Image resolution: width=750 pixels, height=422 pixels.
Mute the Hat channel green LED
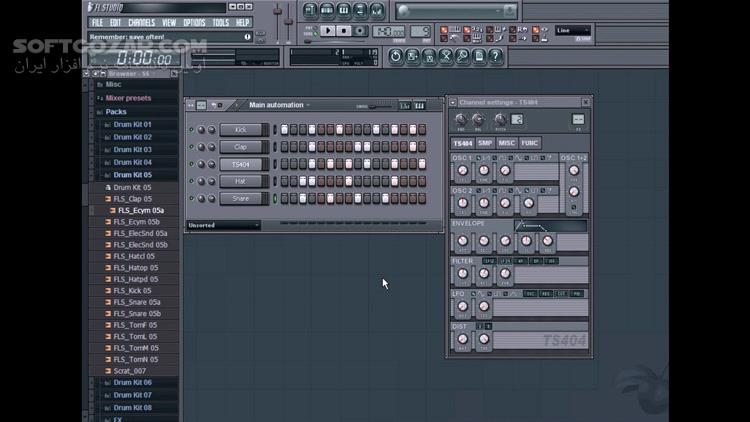(x=191, y=181)
